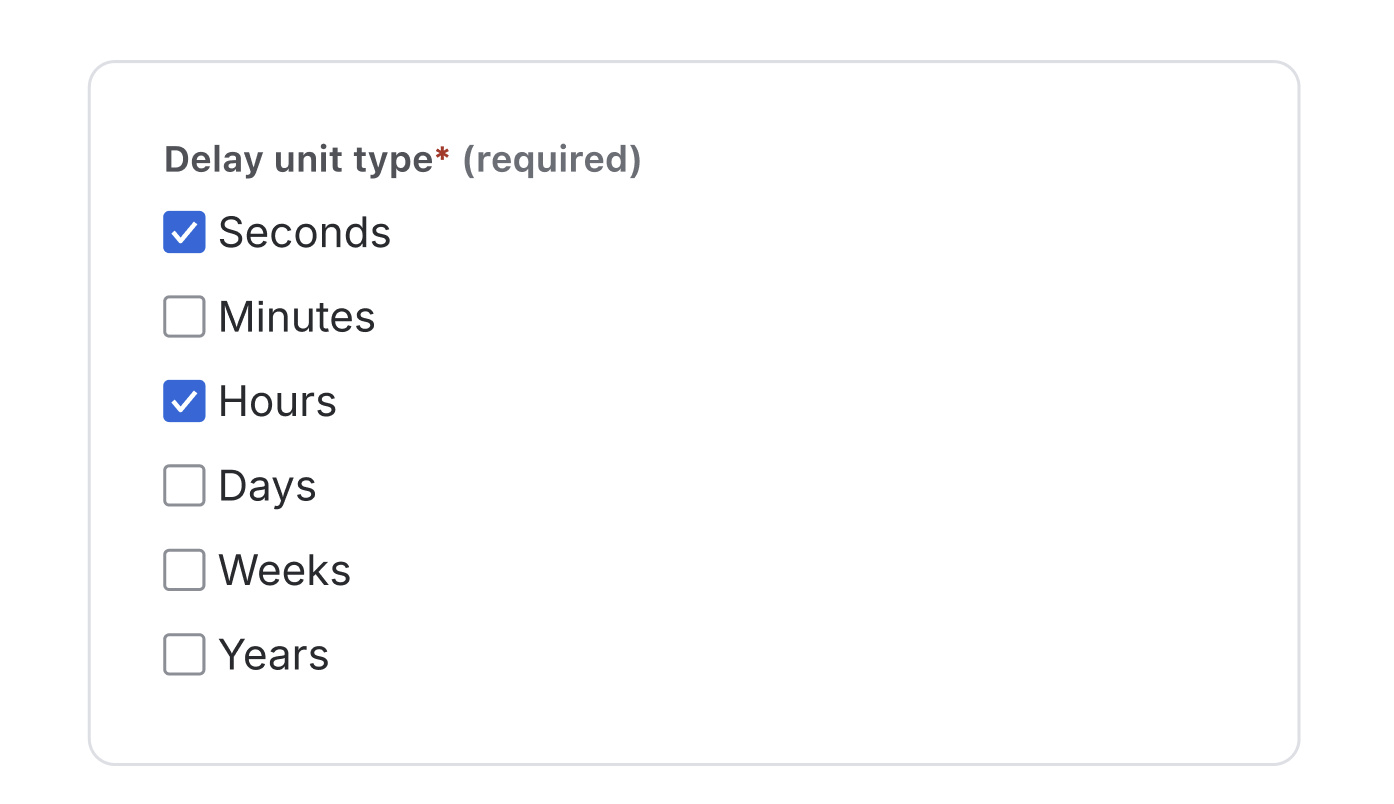Image resolution: width=1394 pixels, height=804 pixels.
Task: Click the required asterisk indicator
Action: [443, 156]
